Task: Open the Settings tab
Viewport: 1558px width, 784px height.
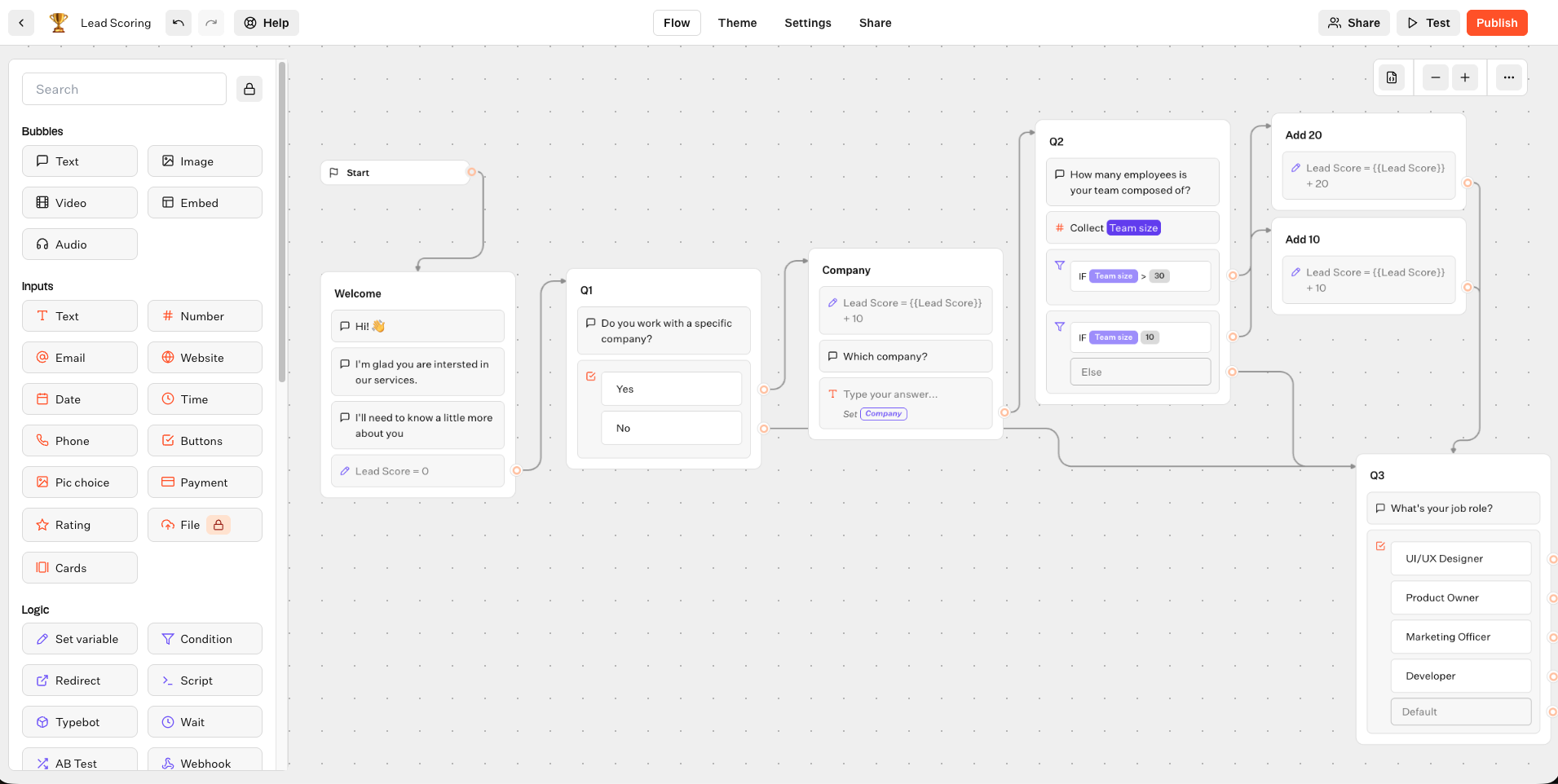Action: click(807, 23)
